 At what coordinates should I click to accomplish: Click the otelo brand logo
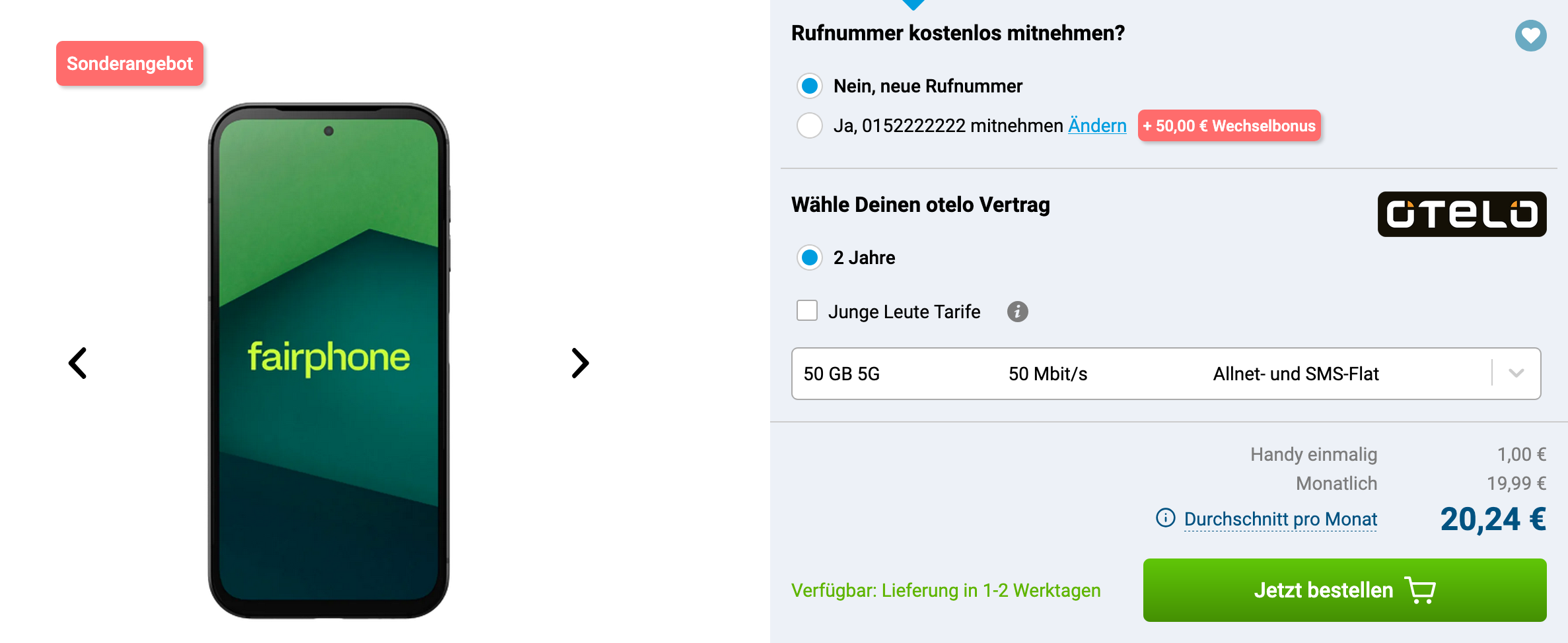click(x=1462, y=214)
